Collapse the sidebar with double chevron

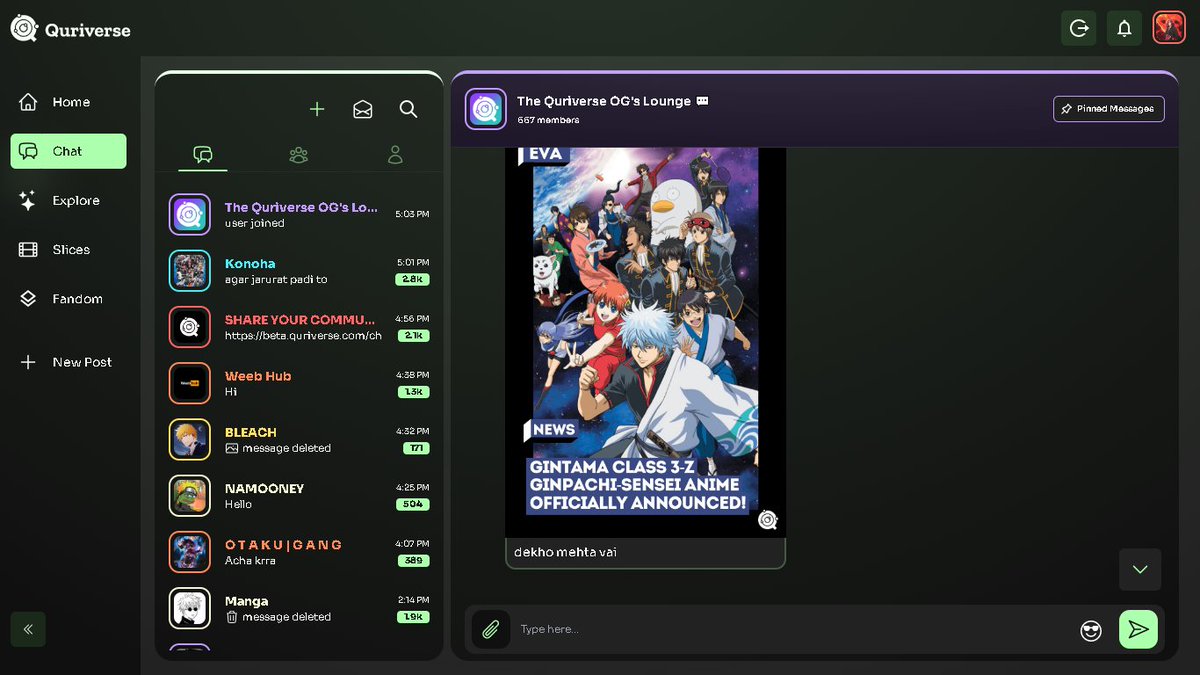28,629
